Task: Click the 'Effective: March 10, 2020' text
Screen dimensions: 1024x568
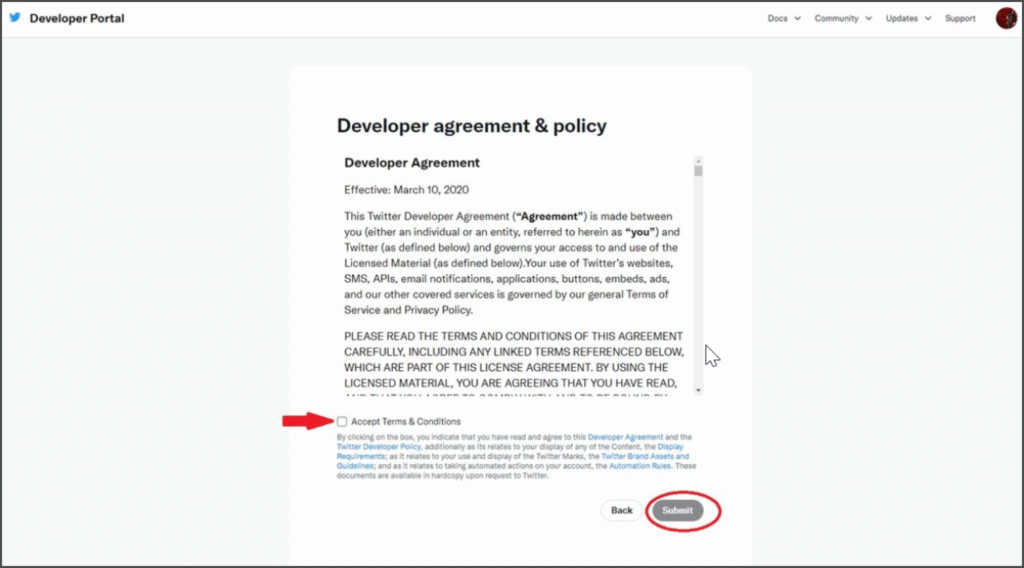Action: click(406, 190)
